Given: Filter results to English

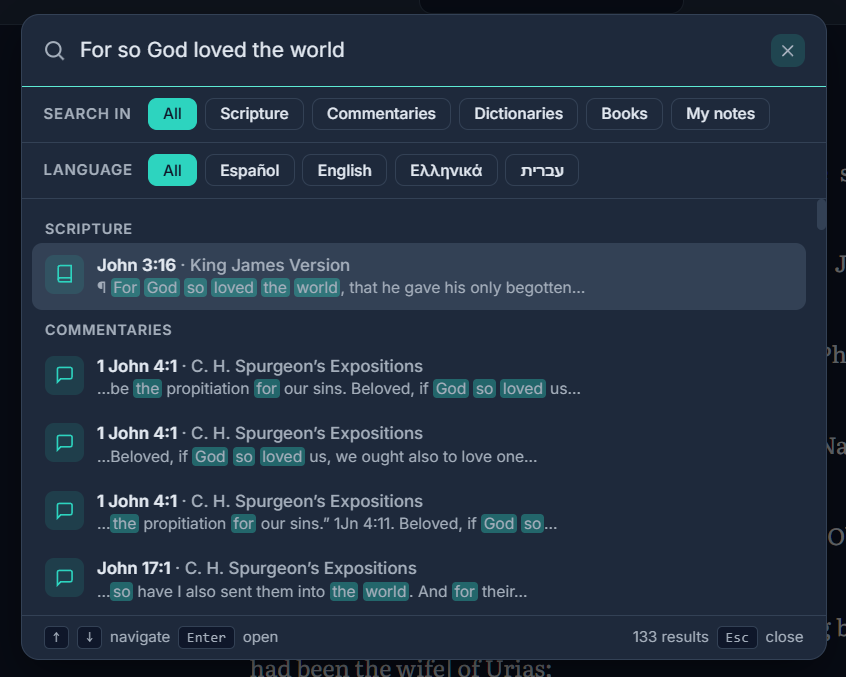Looking at the screenshot, I should pyautogui.click(x=344, y=170).
